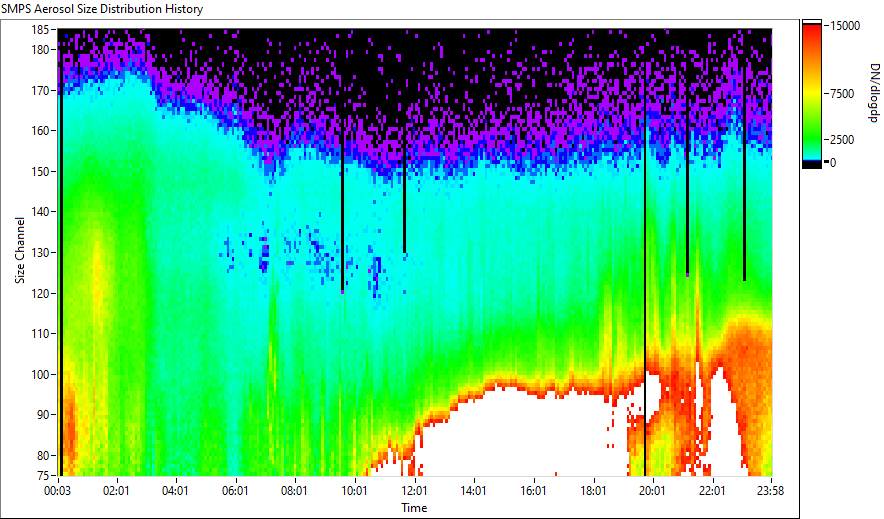Click time tick label 06:01
The width and height of the screenshot is (884, 519).
pyautogui.click(x=235, y=491)
